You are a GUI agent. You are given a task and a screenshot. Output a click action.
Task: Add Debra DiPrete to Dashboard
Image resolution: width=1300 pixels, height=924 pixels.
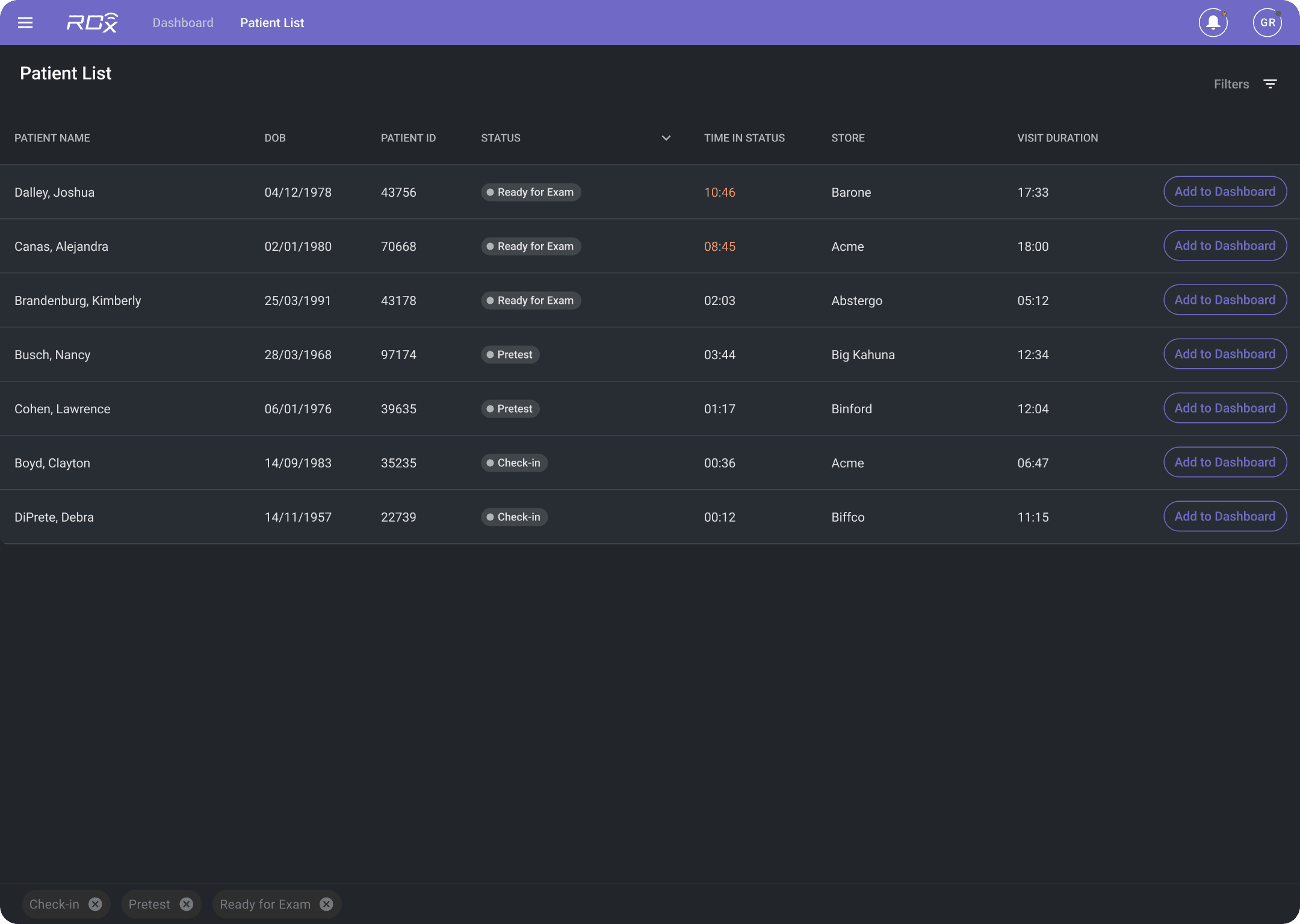1225,516
